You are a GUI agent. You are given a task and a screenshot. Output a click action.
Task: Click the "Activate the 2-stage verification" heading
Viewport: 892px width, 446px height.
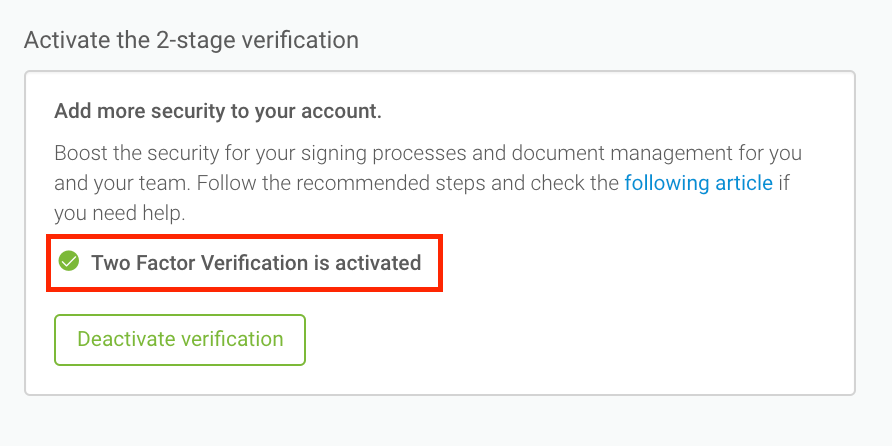click(x=191, y=41)
